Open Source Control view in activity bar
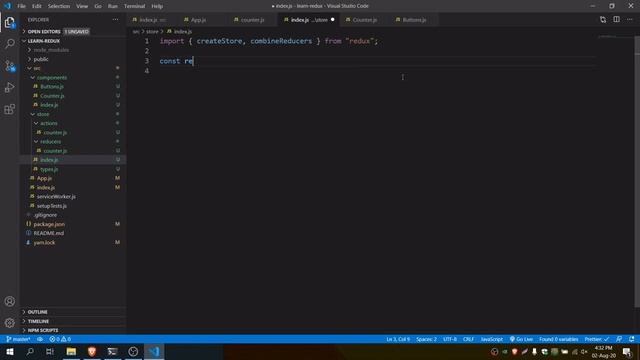 [10, 66]
